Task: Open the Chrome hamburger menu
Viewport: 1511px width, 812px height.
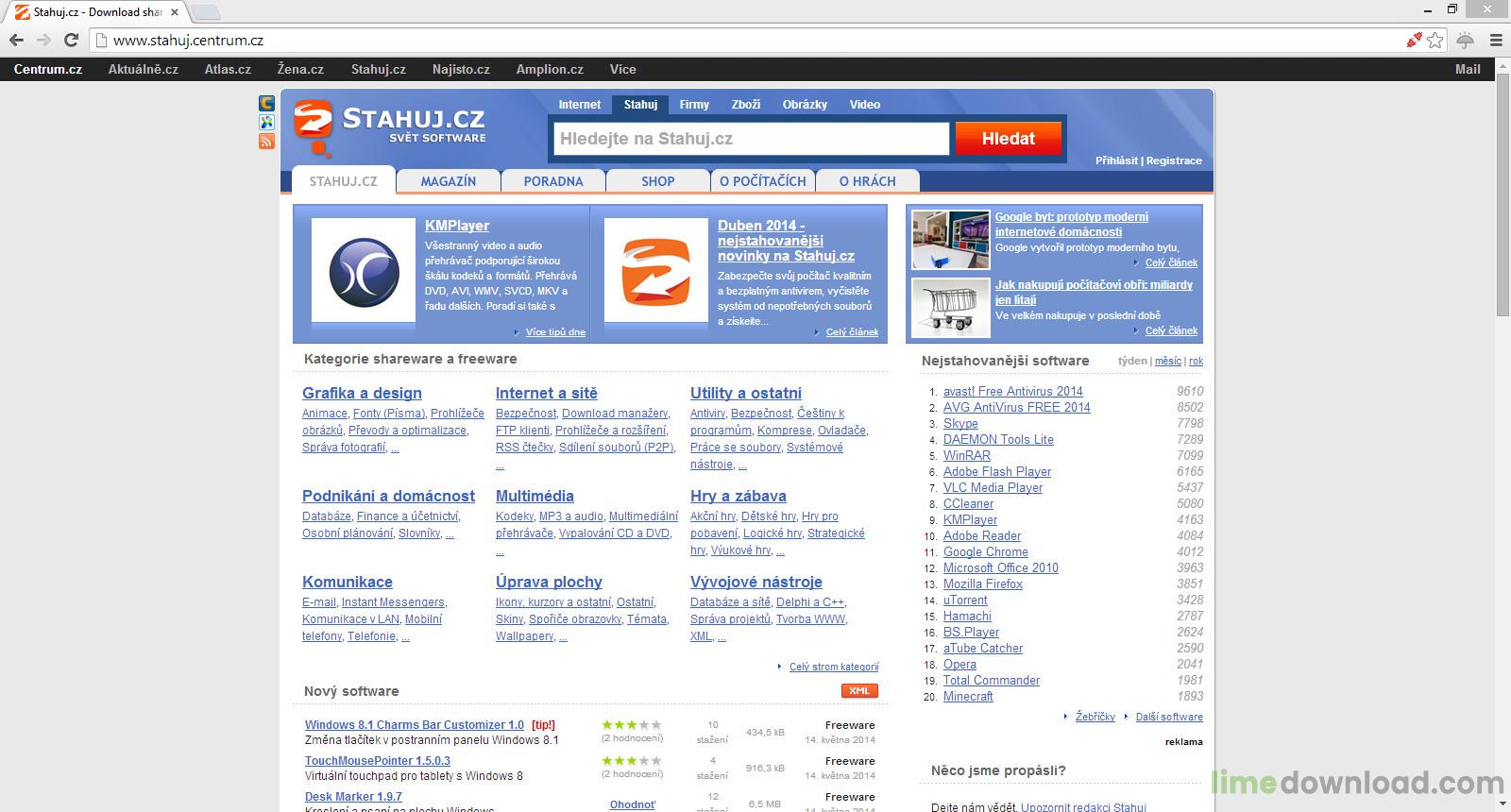Action: 1496,40
